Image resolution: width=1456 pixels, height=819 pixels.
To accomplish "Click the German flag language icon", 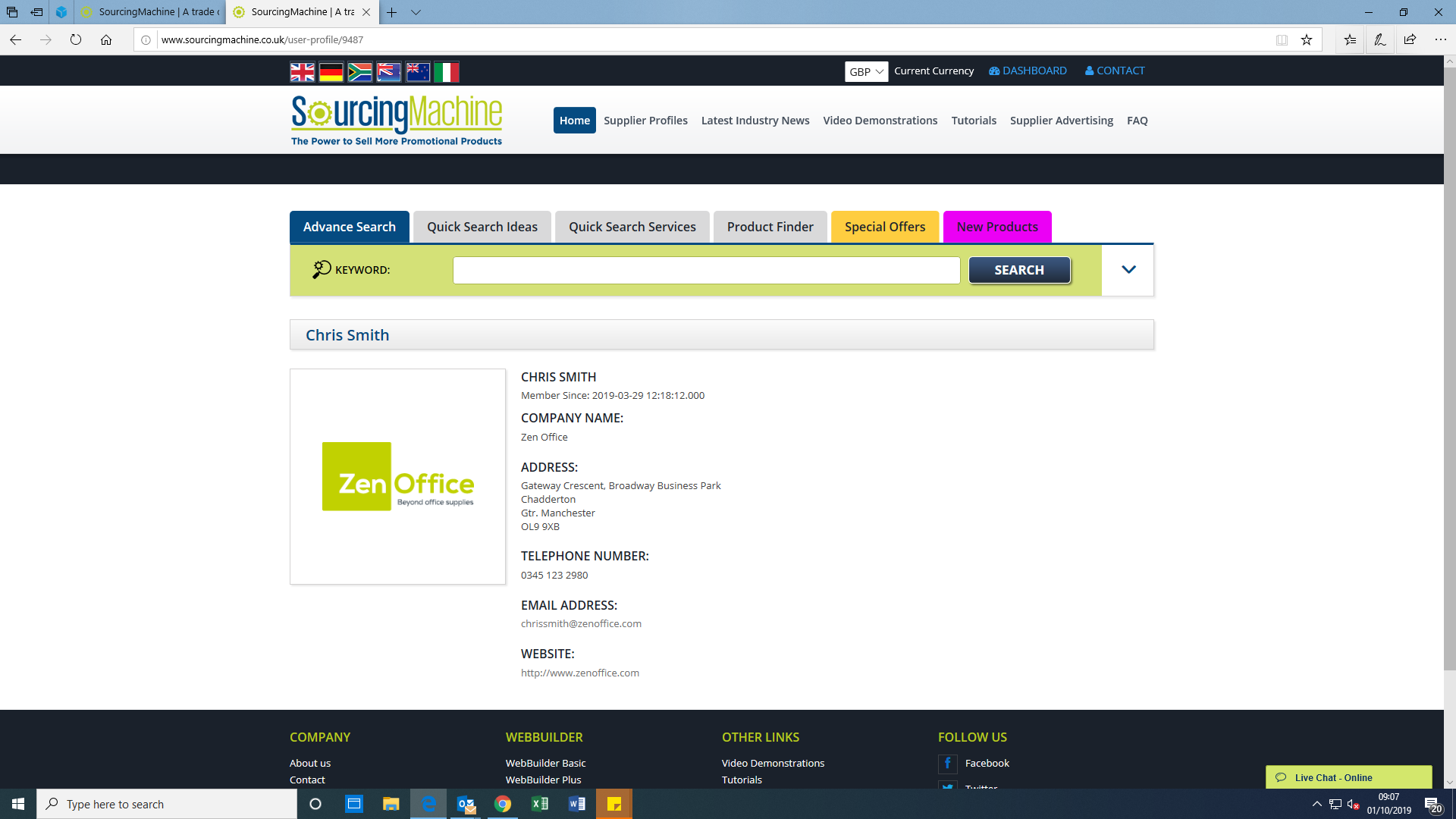I will (331, 72).
